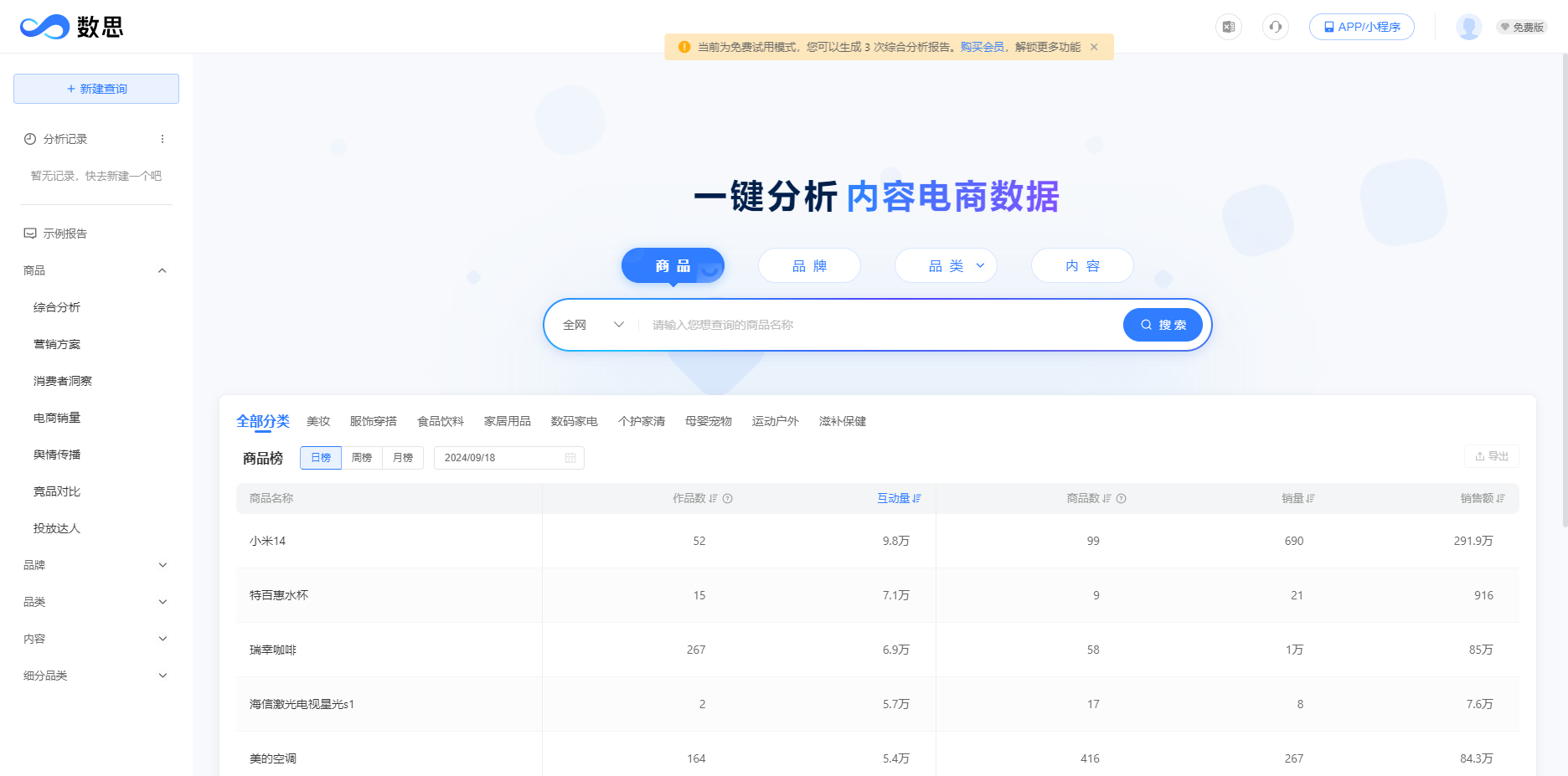Switch to the 数码家电 category tab
The height and width of the screenshot is (776, 1568).
click(575, 421)
